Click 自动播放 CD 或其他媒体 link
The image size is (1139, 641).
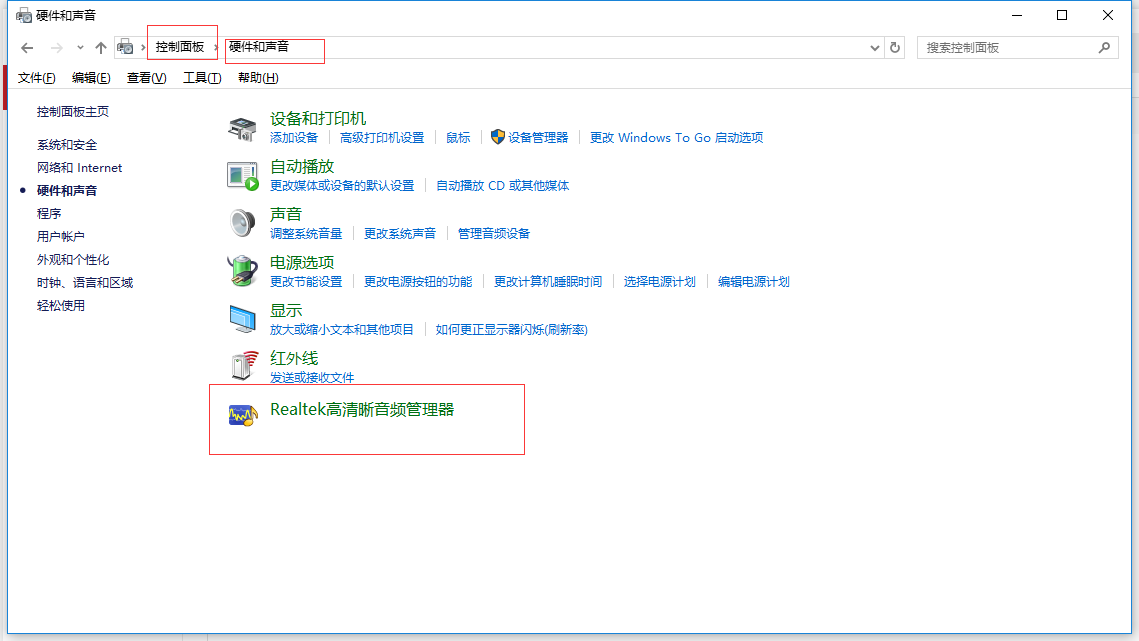pos(502,185)
